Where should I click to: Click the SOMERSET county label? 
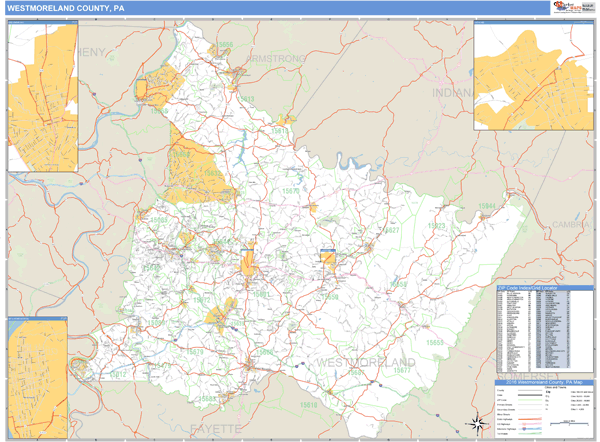pos(526,377)
